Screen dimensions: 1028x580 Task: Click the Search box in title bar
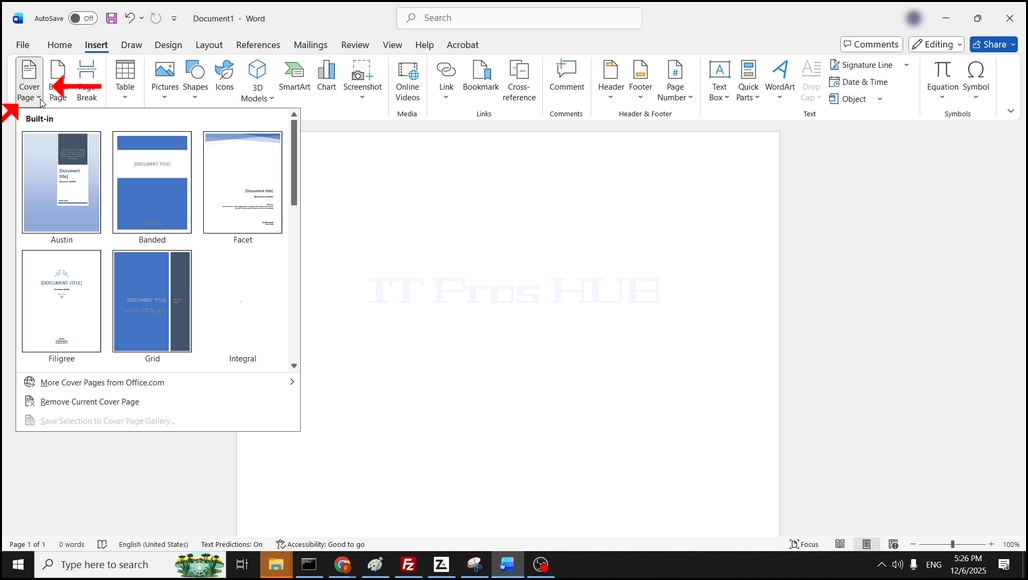(x=519, y=18)
